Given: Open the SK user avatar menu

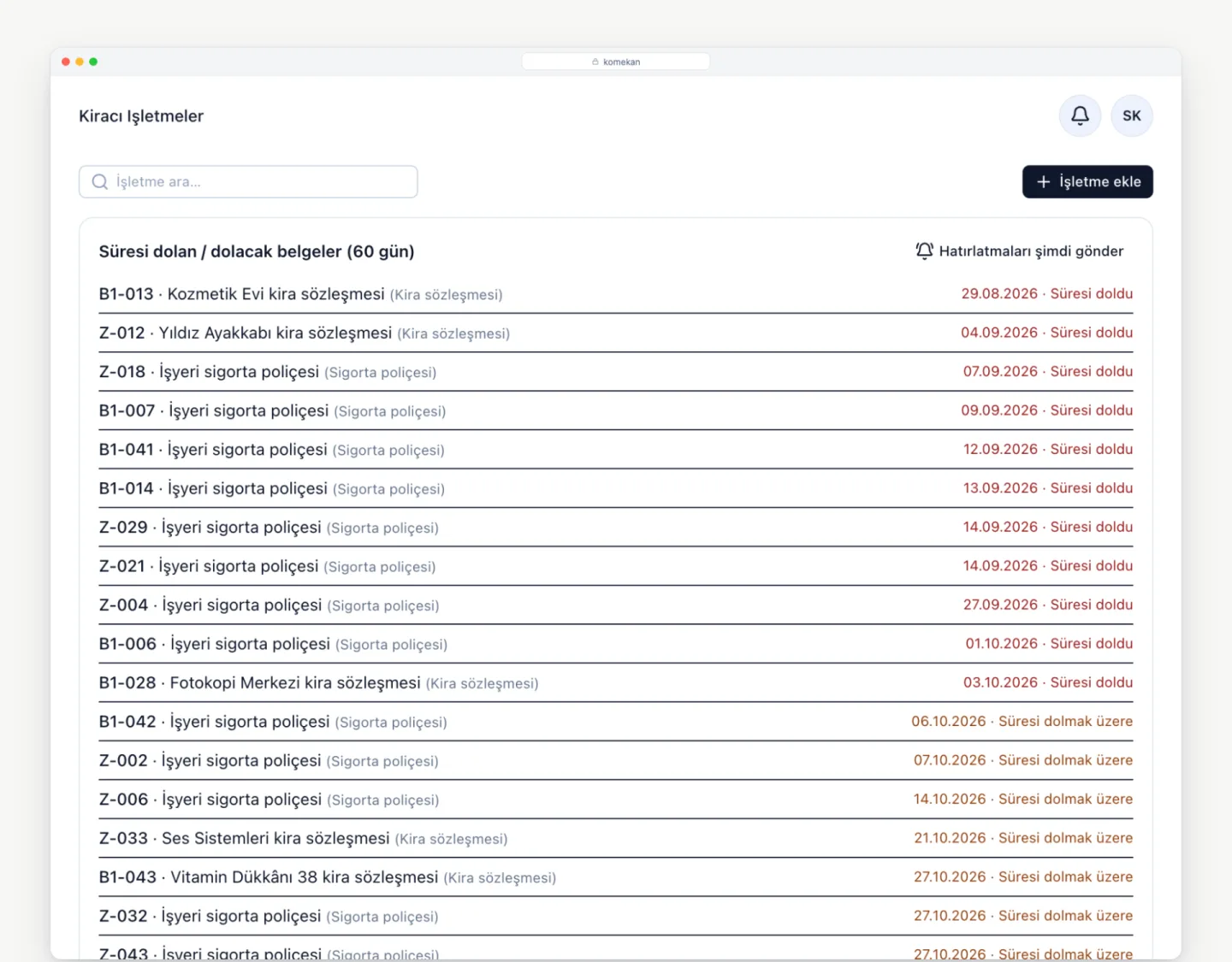Looking at the screenshot, I should click(x=1132, y=115).
